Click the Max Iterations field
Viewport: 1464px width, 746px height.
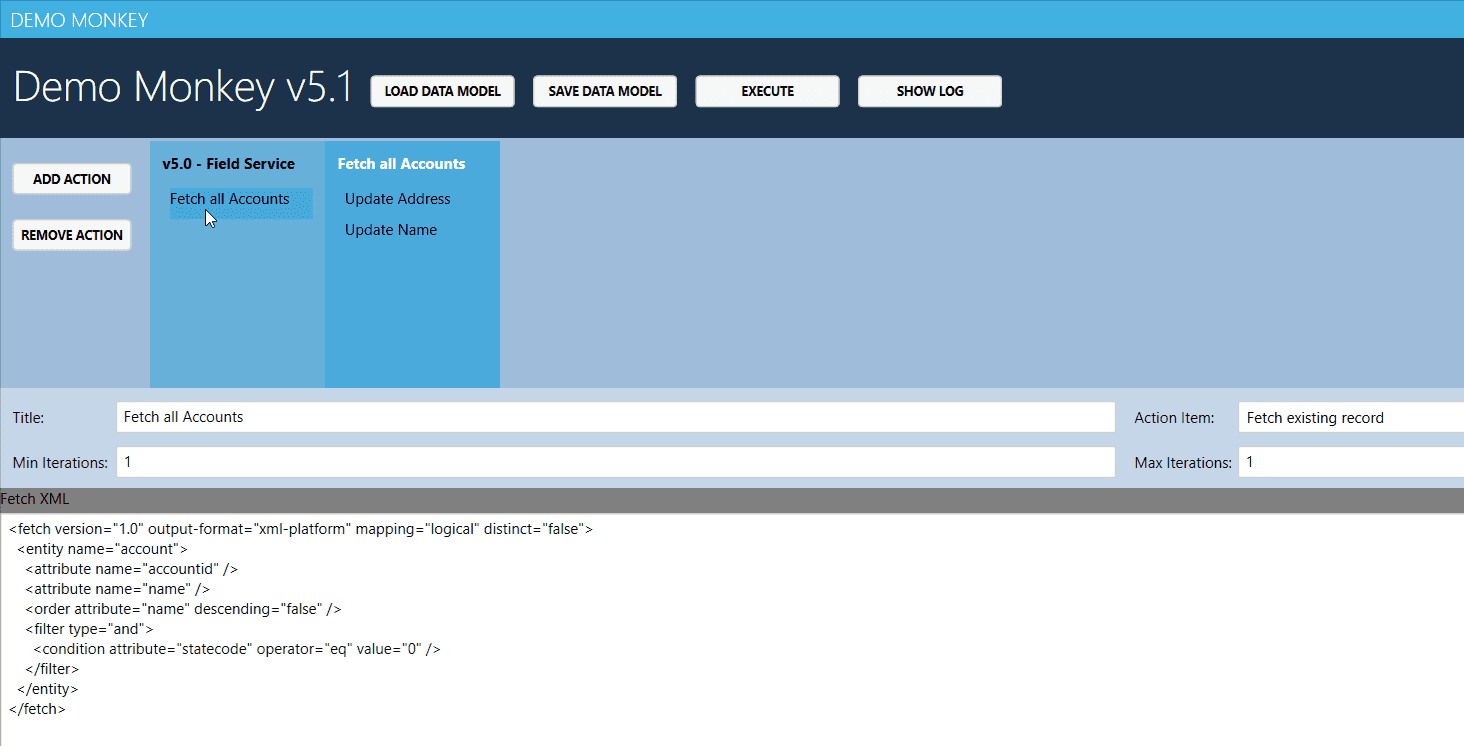1350,461
